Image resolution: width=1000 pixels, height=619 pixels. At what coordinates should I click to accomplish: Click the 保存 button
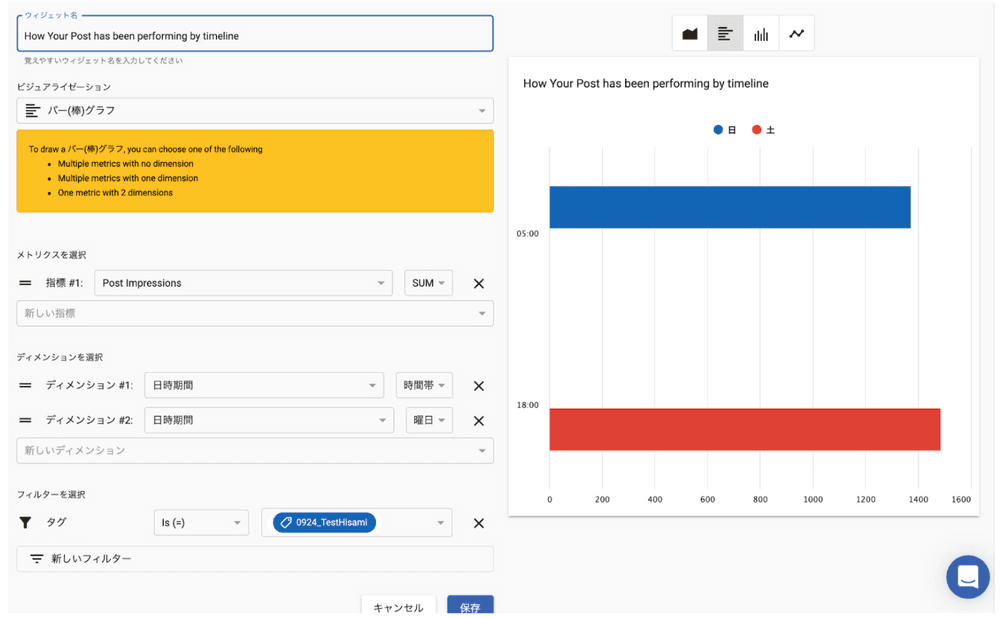coord(470,607)
